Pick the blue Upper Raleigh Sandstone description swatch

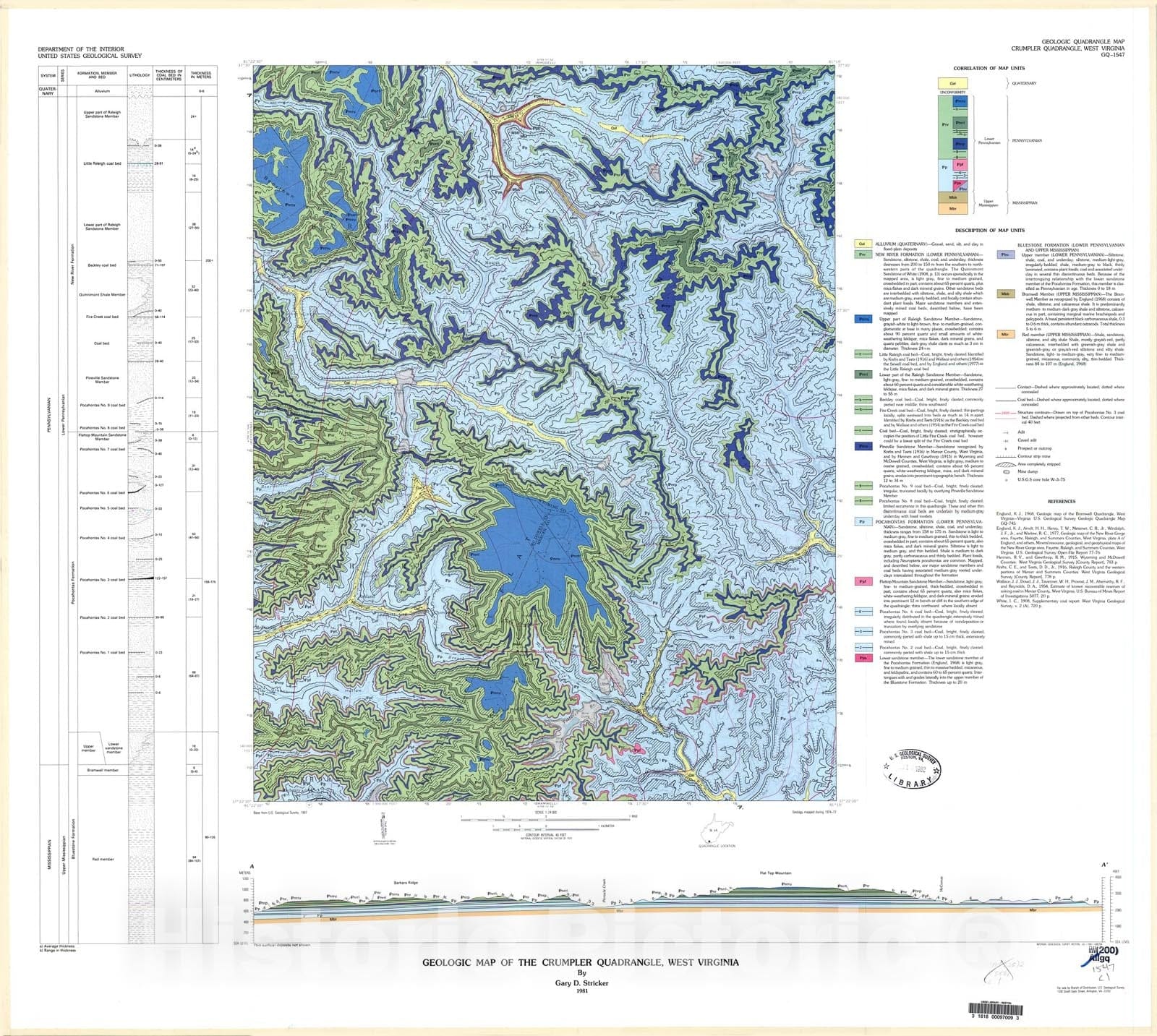click(x=862, y=319)
